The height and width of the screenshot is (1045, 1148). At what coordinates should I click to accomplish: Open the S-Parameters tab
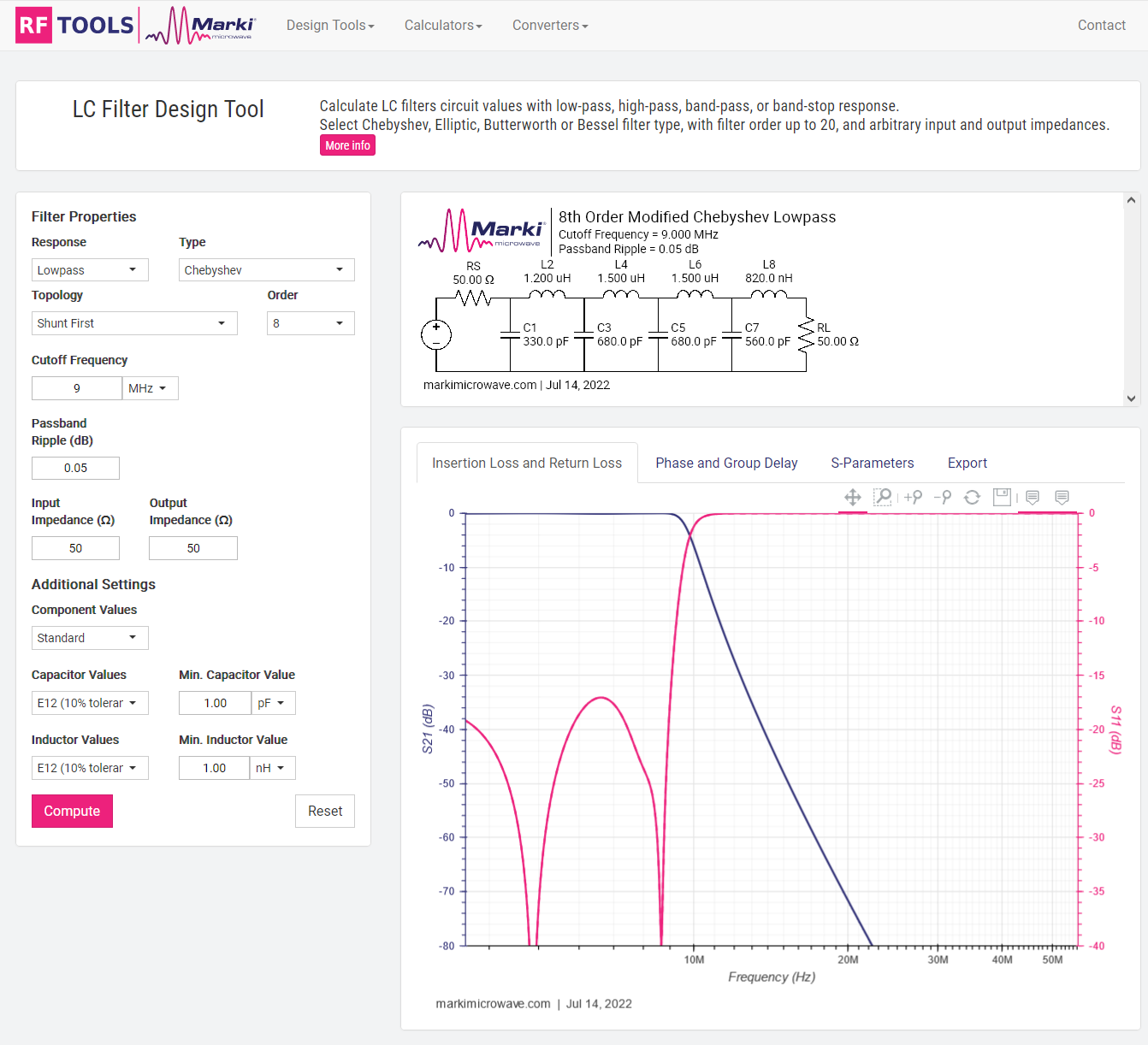pos(872,463)
